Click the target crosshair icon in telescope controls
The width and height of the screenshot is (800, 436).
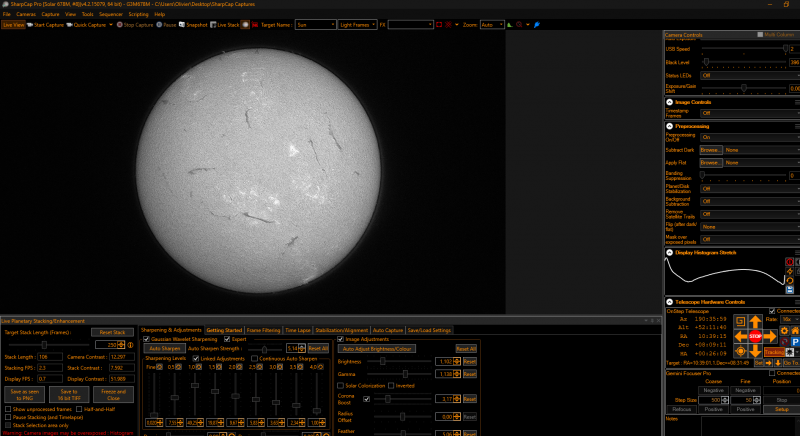pyautogui.click(x=740, y=351)
